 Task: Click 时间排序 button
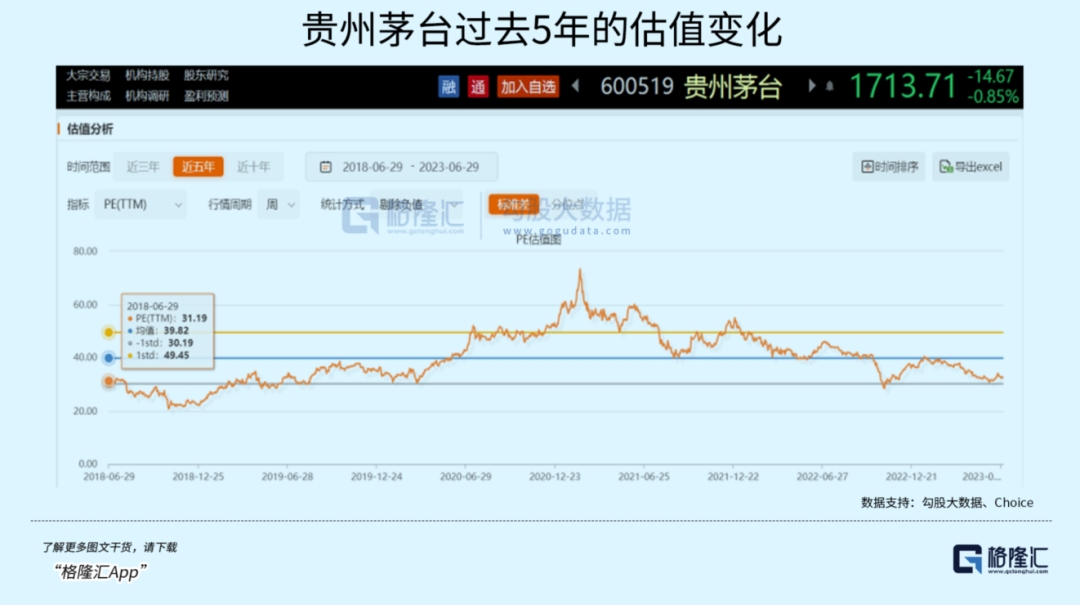pyautogui.click(x=889, y=167)
